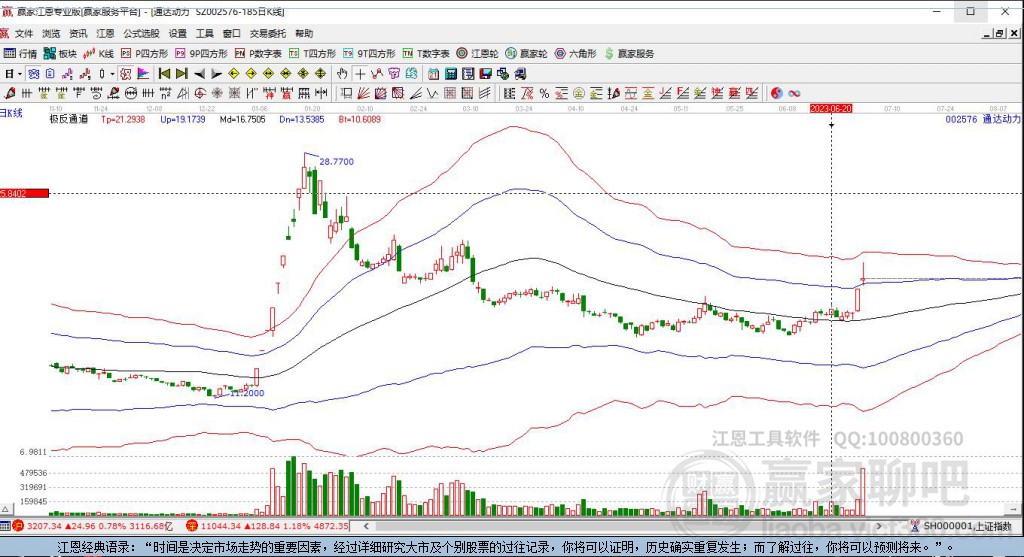1024x557 pixels.
Task: Click the Up=19.1739 indicator value
Action: 182,119
